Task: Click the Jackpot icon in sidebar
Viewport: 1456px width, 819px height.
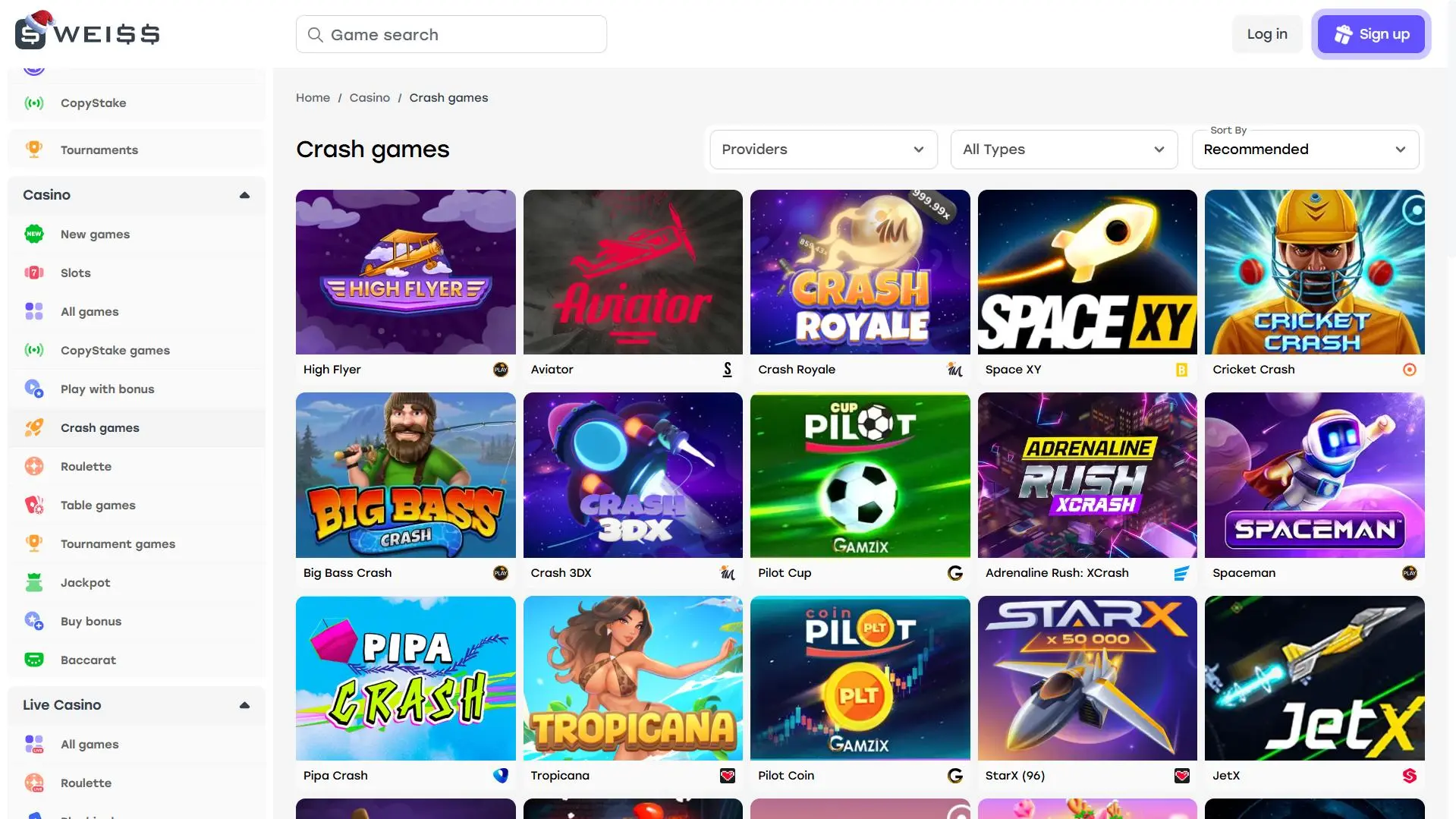Action: [34, 582]
